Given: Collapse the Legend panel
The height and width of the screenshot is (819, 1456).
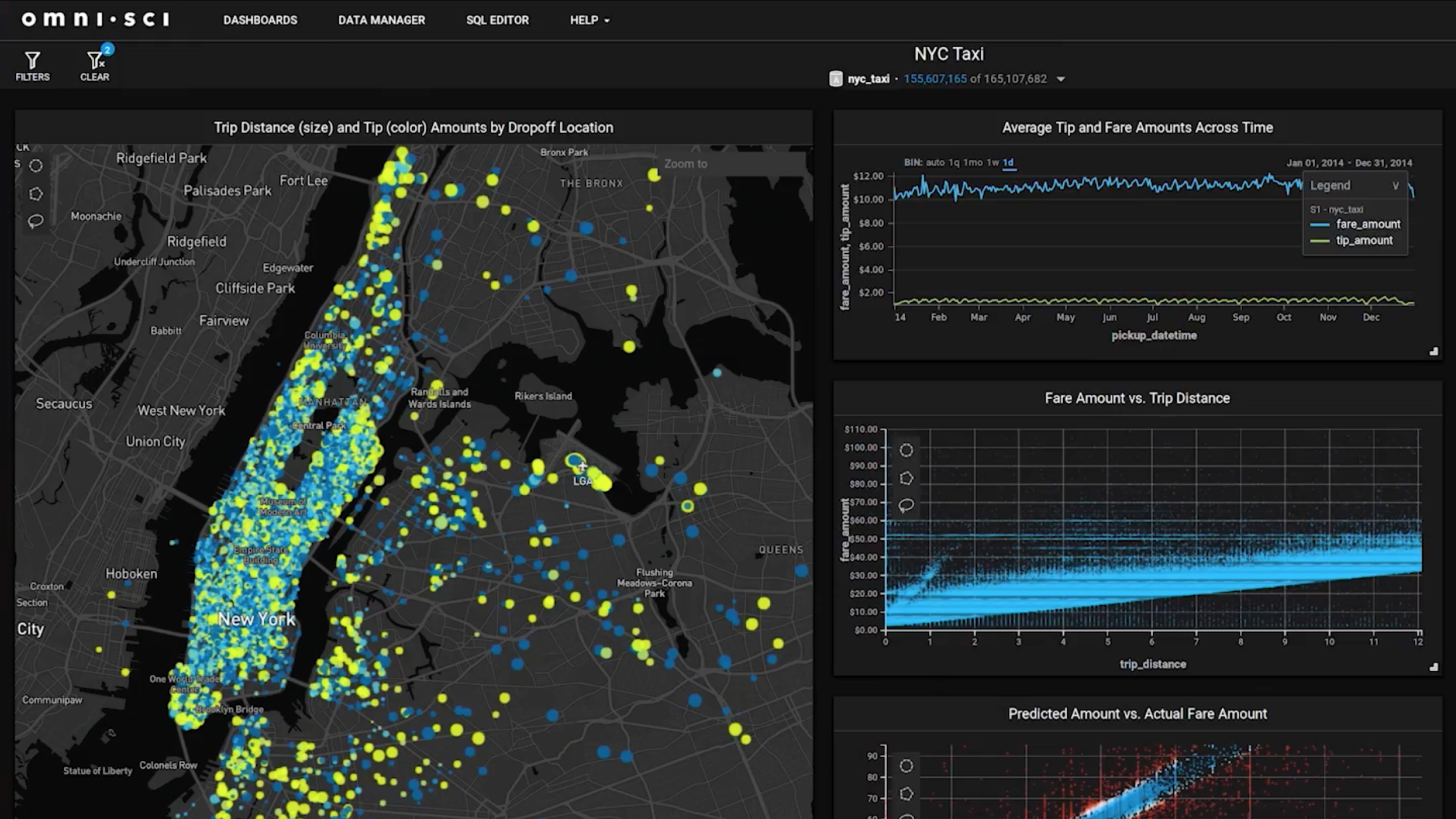Looking at the screenshot, I should click(1396, 184).
